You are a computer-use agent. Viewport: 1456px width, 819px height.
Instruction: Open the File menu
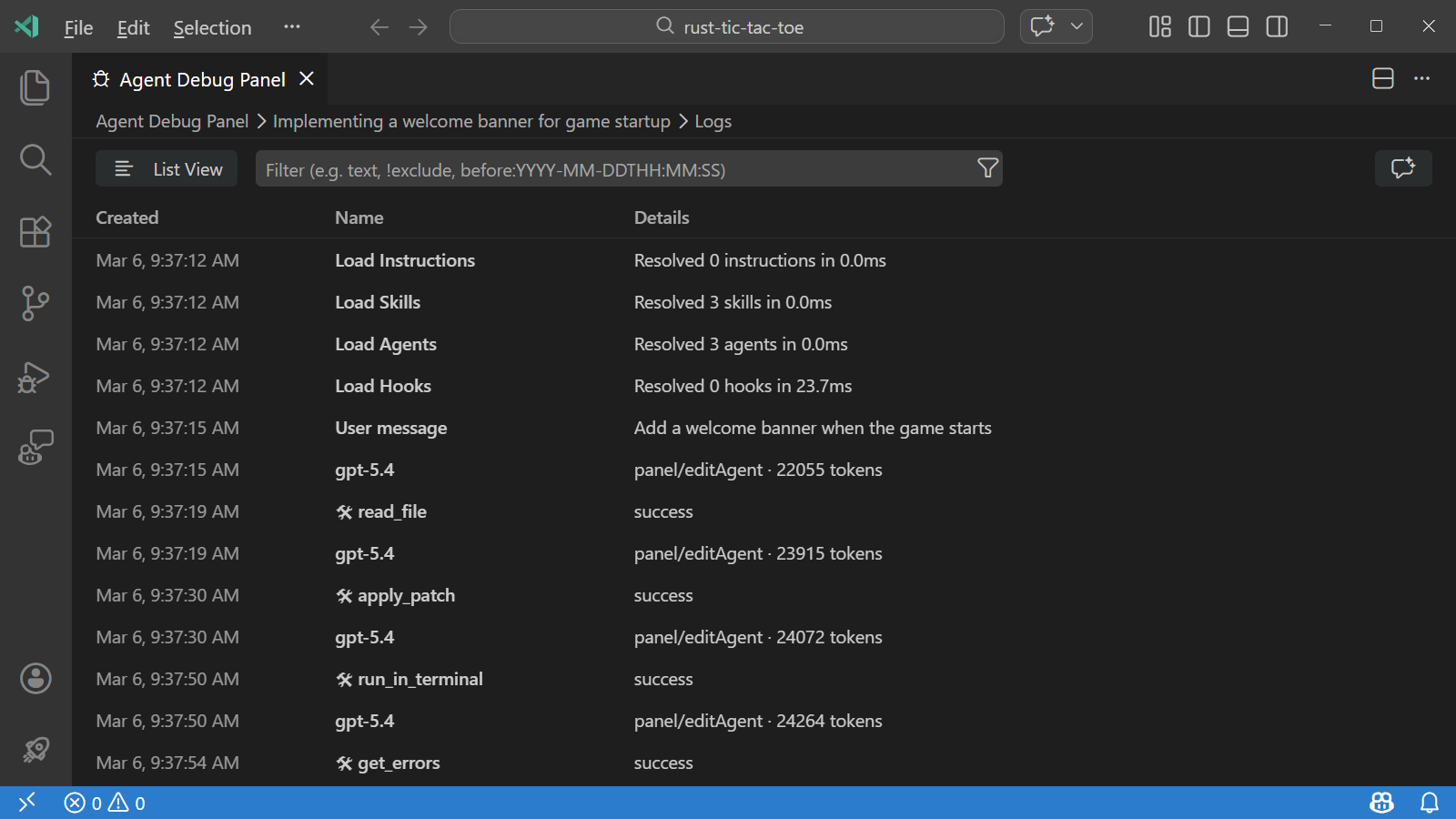(x=77, y=27)
